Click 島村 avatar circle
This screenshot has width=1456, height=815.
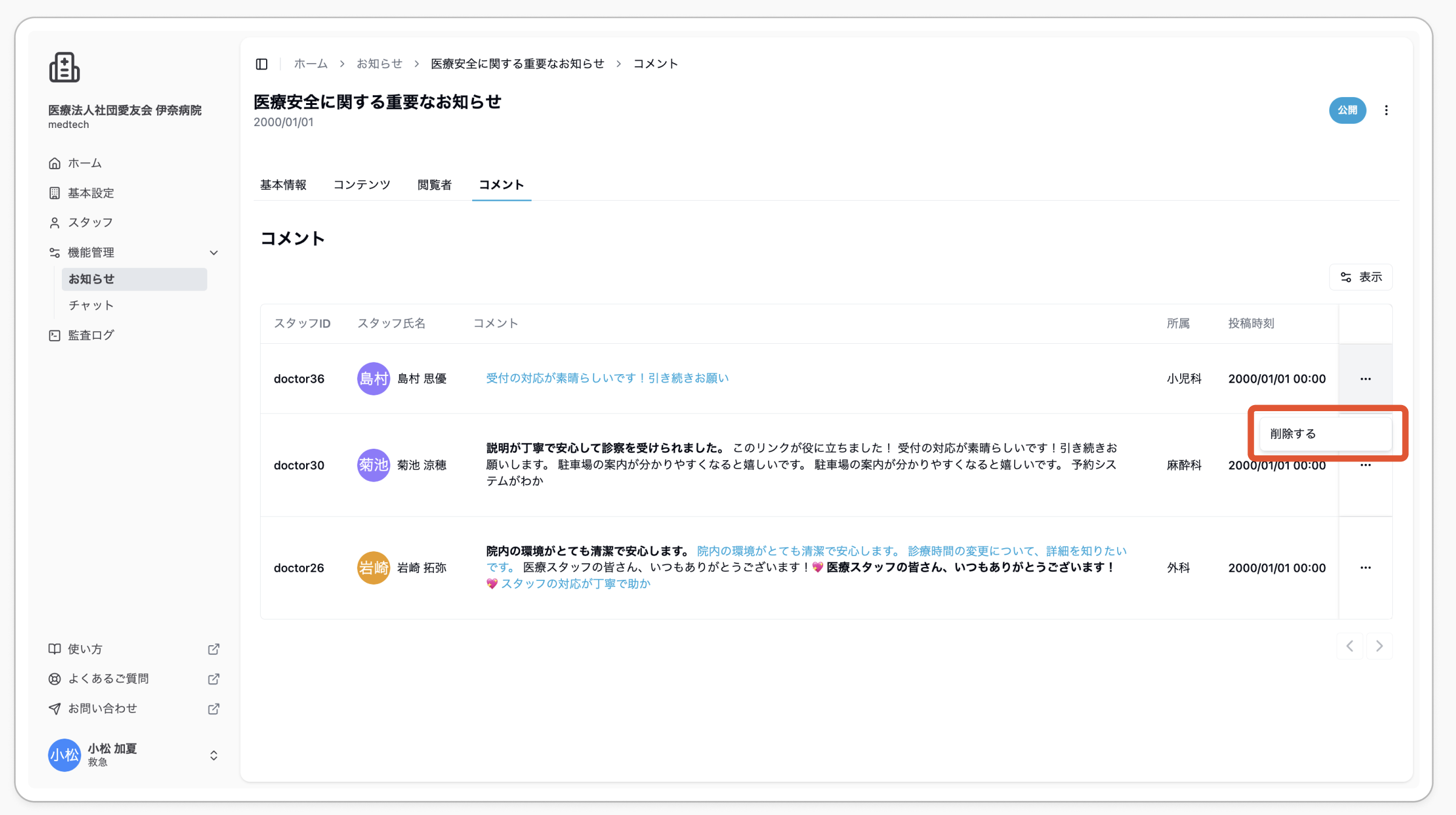(373, 379)
